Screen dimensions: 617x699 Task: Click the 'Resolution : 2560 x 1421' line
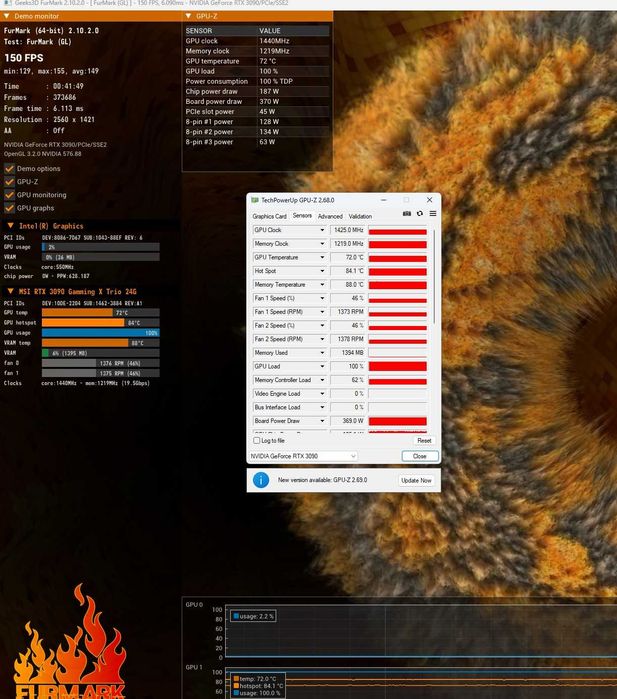coord(49,119)
